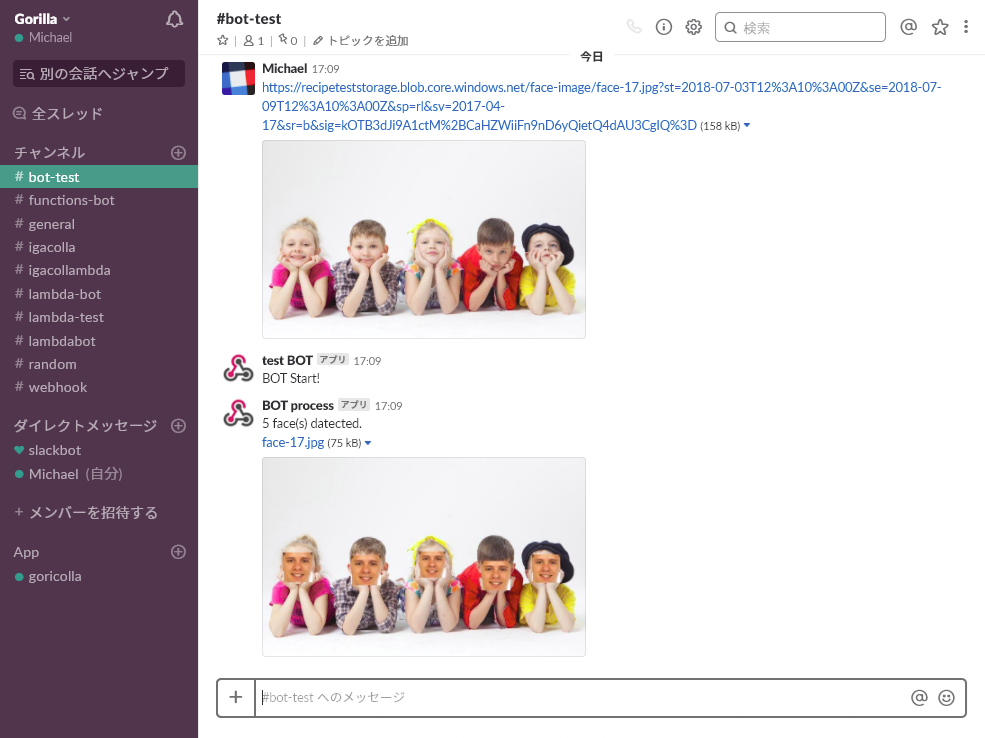Click the BOT process sender name
Screen dimensions: 985x738
[x=298, y=406]
